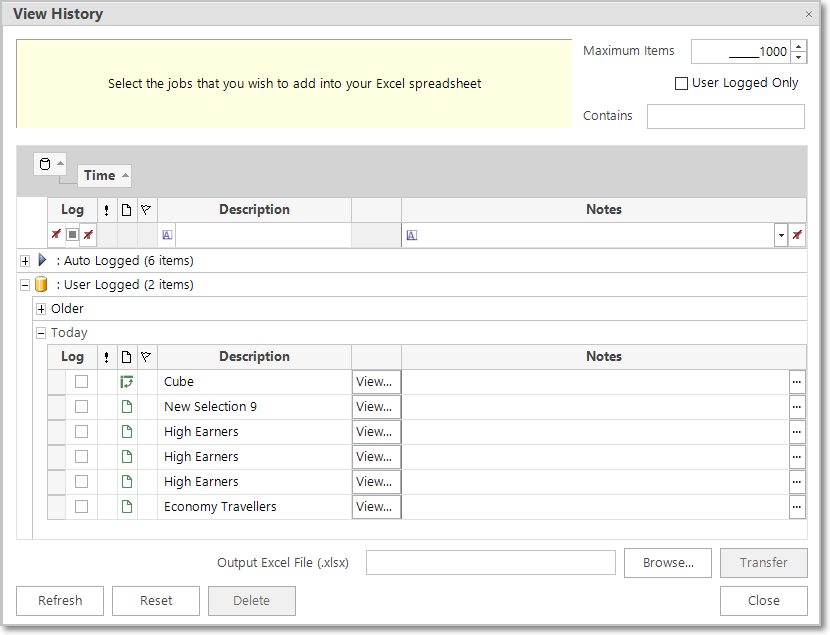Viewport: 830px width, 635px height.
Task: Open the notes ellipsis for New Selection 9
Action: (797, 406)
